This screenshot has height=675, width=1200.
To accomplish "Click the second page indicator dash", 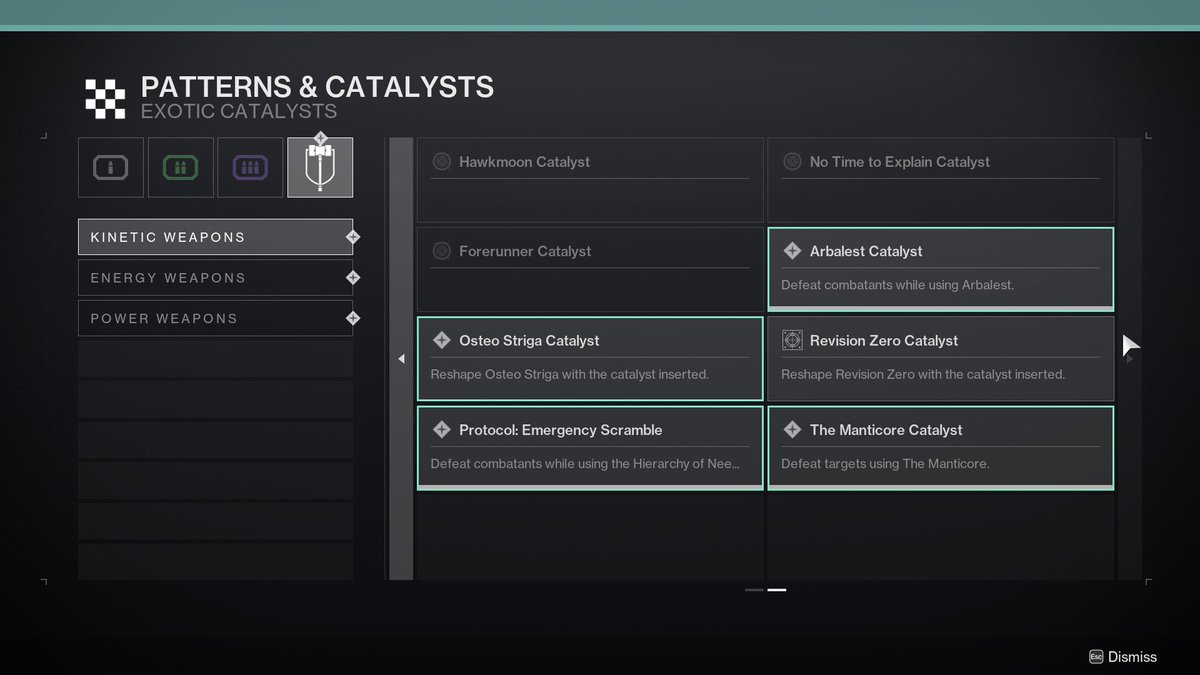I will 777,590.
